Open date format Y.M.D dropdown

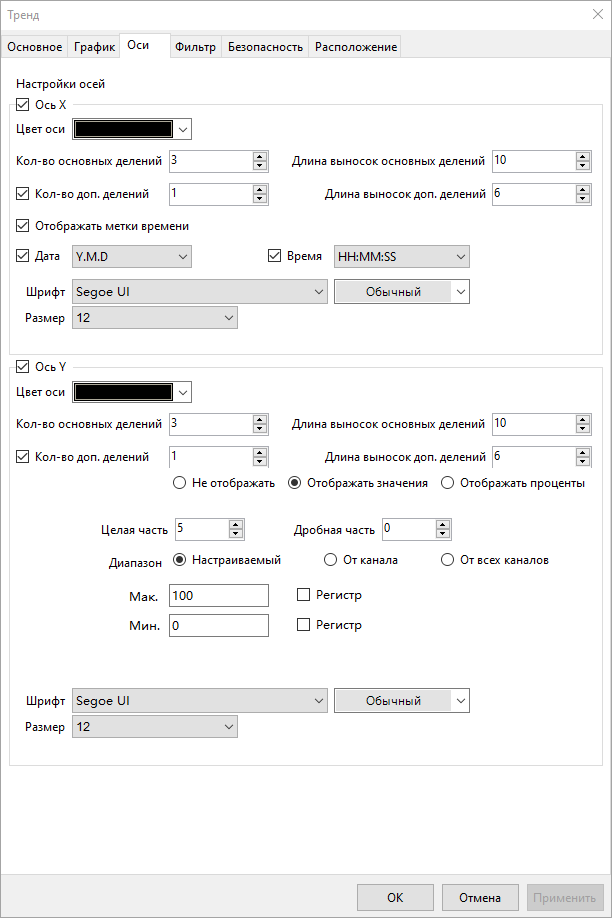pyautogui.click(x=132, y=256)
